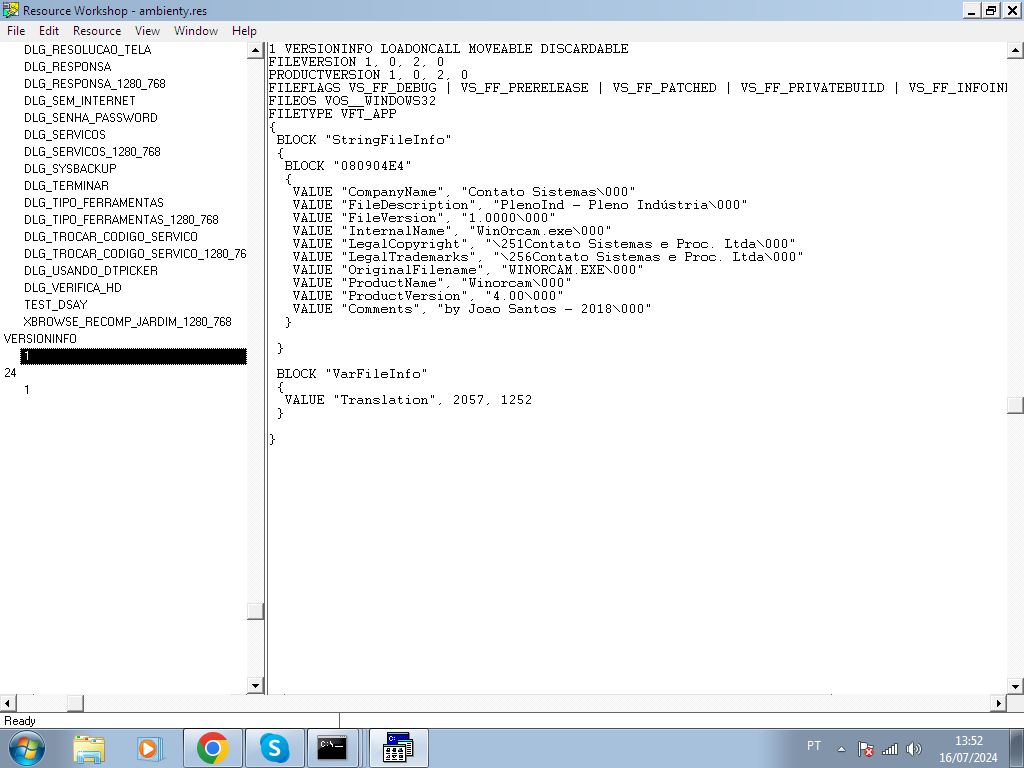Click the horizontal scrollbar left arrow
1024x768 pixels.
pyautogui.click(x=8, y=703)
